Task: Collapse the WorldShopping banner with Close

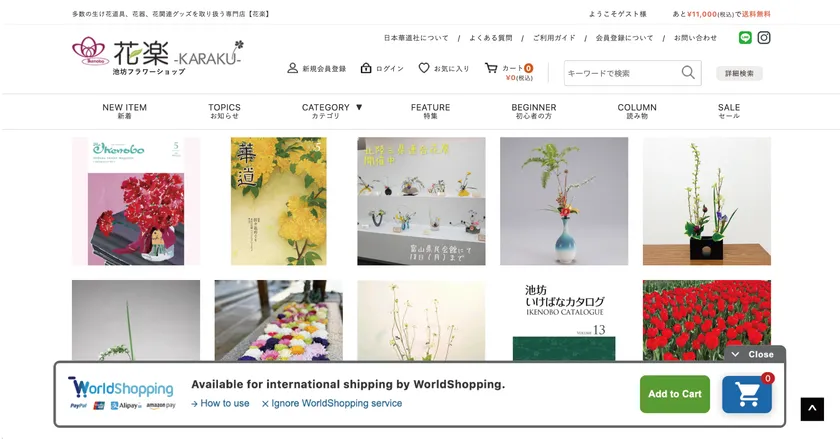Action: 754,354
